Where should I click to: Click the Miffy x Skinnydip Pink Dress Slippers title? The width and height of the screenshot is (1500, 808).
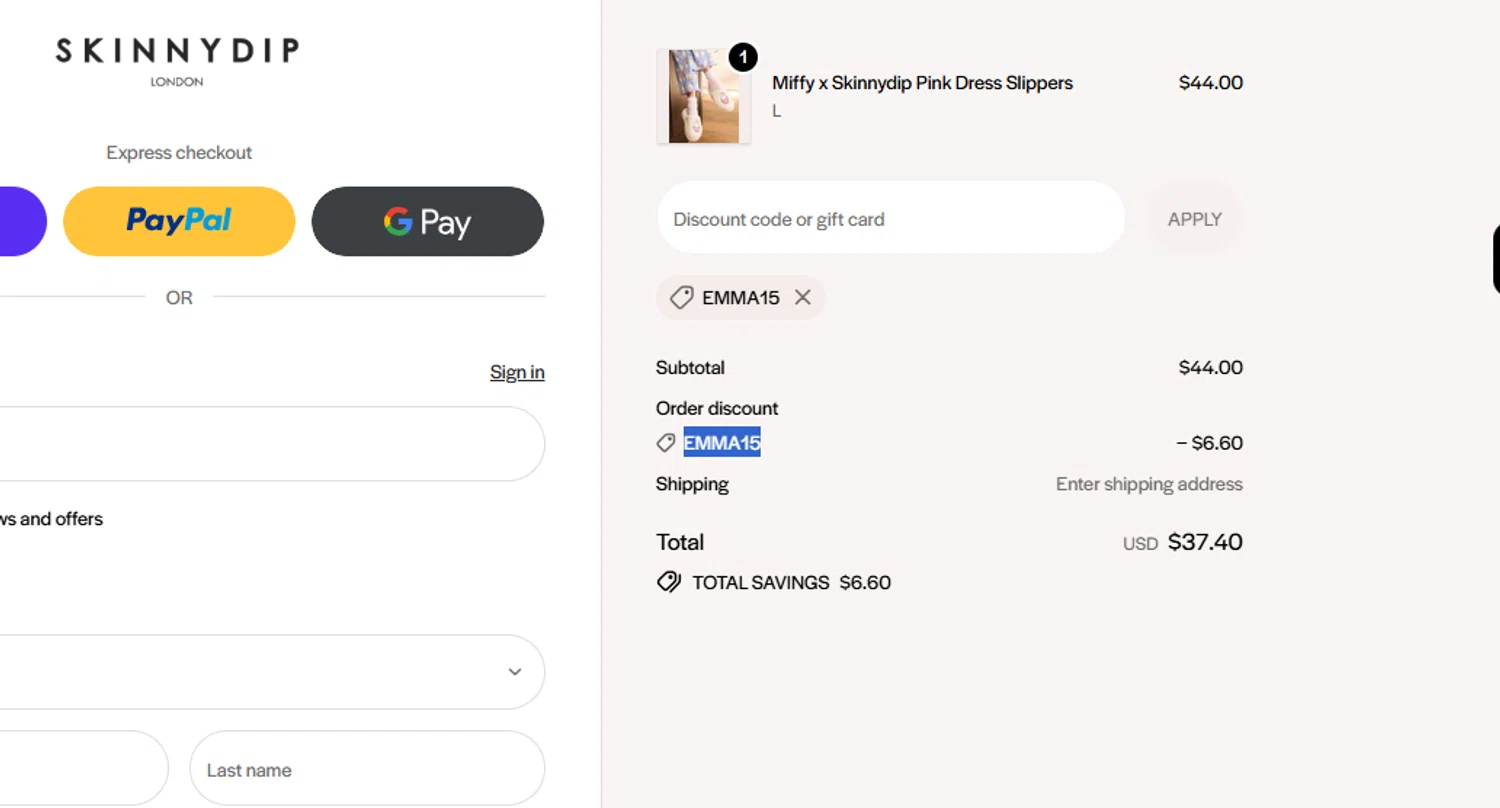[922, 83]
